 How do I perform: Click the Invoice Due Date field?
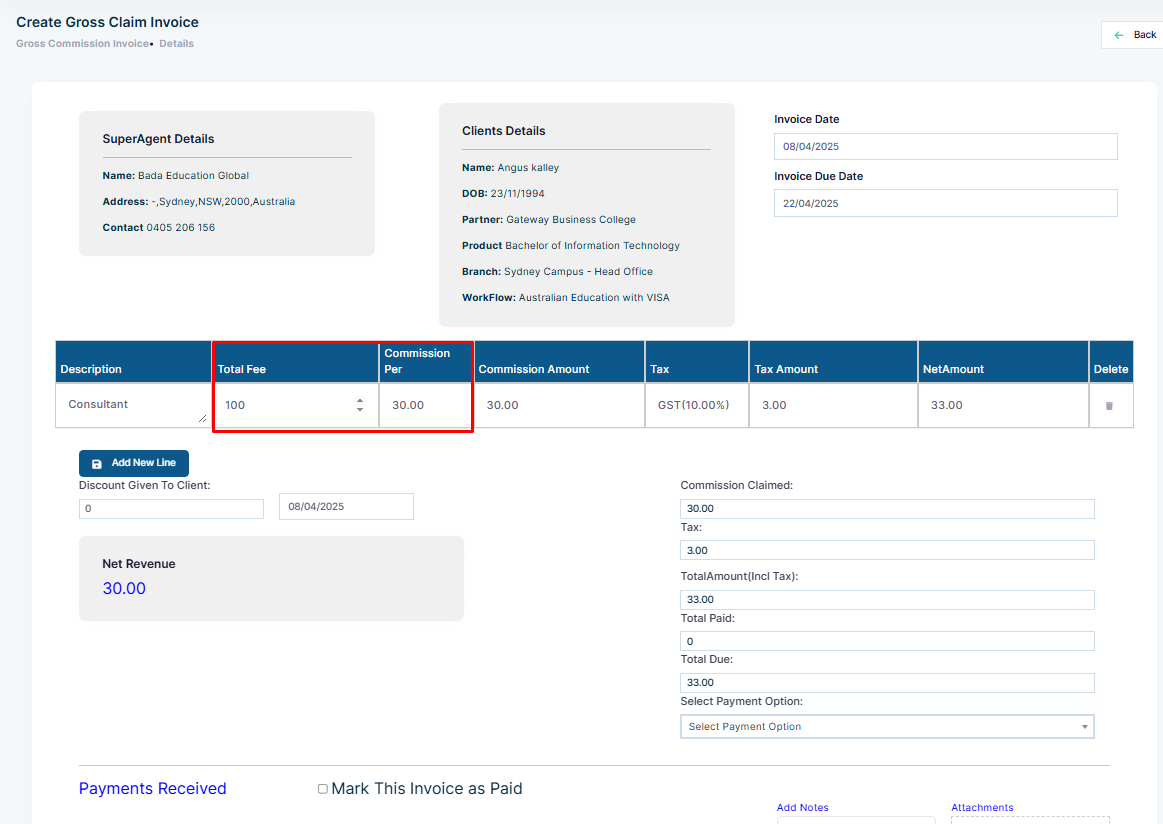tap(945, 203)
